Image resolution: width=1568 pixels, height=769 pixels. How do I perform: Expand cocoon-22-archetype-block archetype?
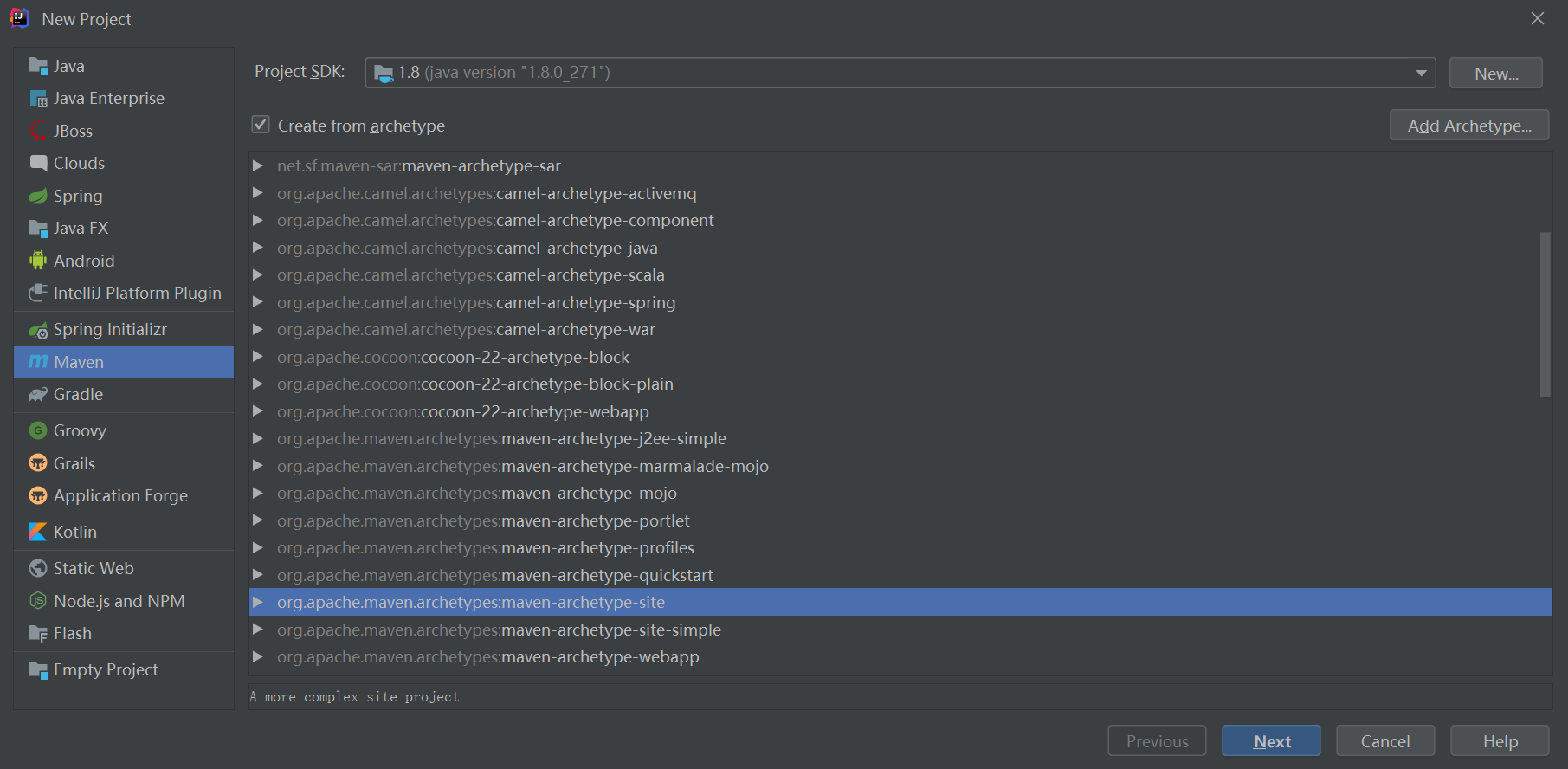pyautogui.click(x=258, y=357)
